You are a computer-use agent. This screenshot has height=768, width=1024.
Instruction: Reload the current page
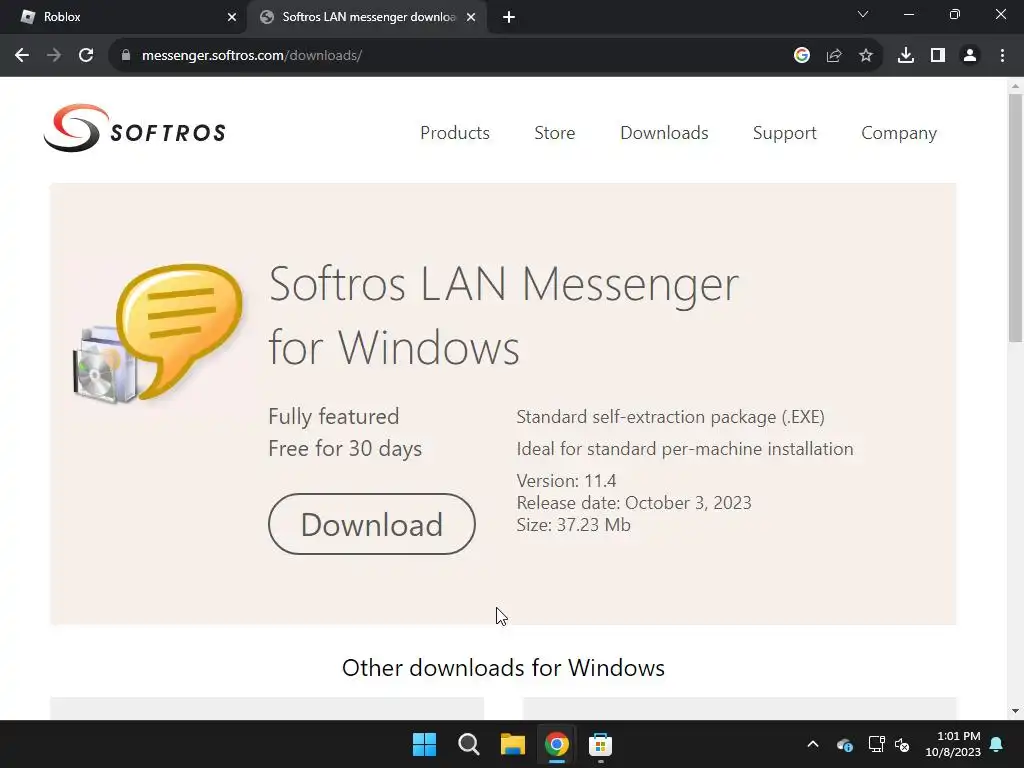click(86, 56)
